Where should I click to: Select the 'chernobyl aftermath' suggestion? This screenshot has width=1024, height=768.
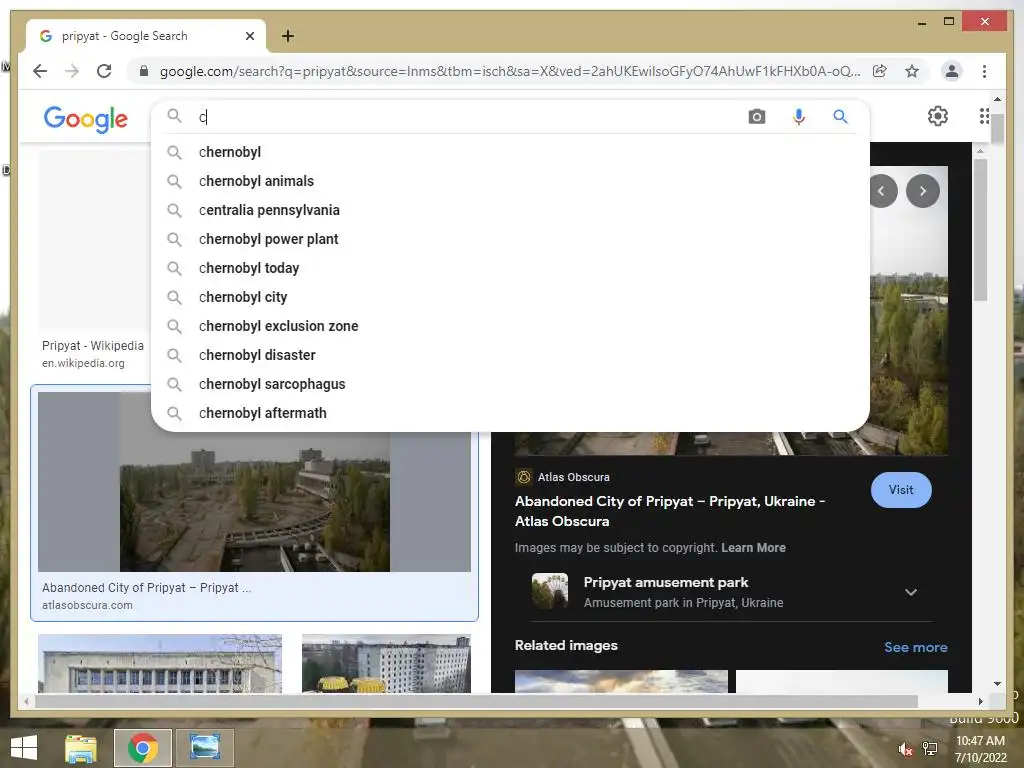pyautogui.click(x=510, y=413)
